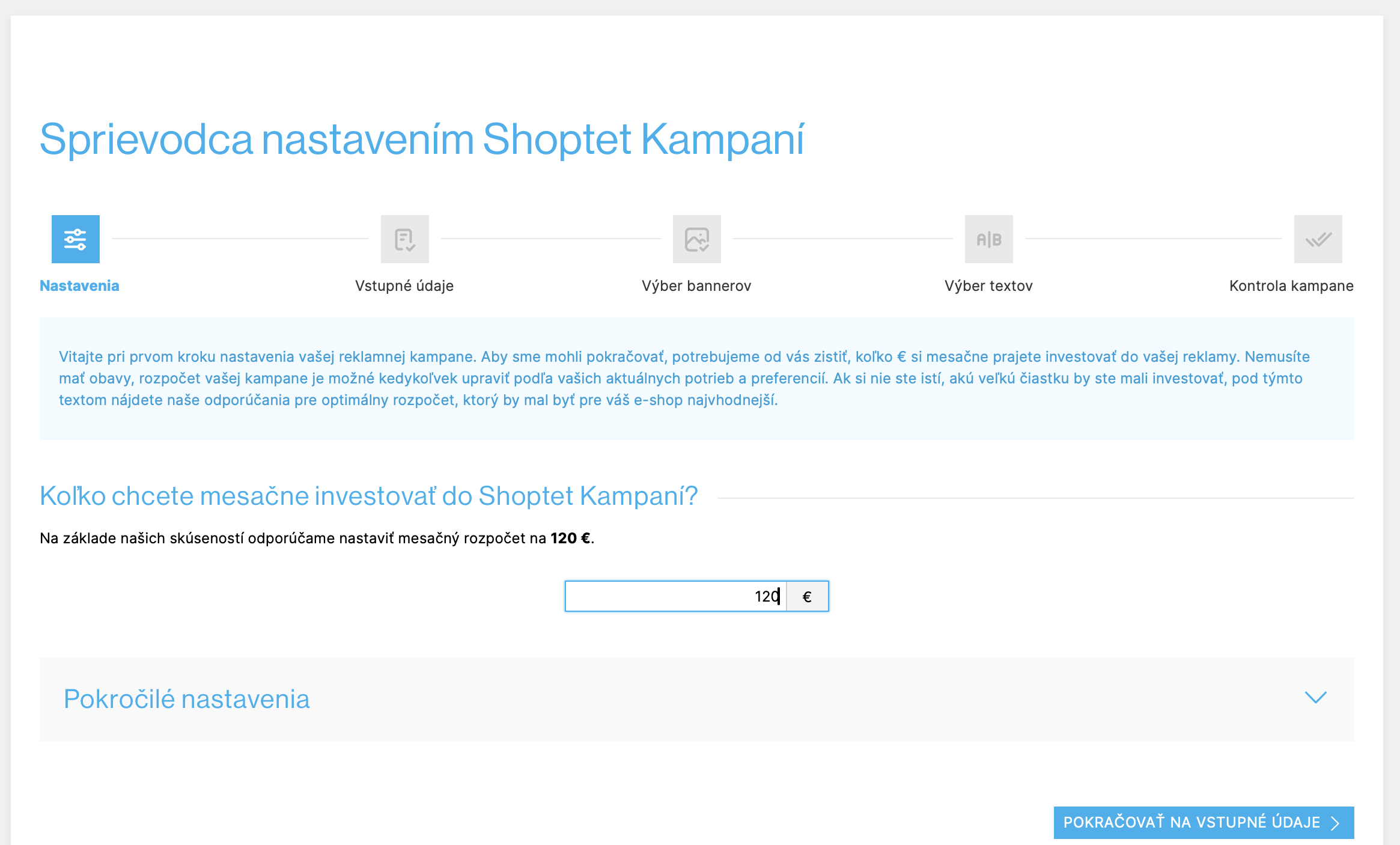1400x845 pixels.
Task: Click the heading Sprievodca nastavením Shoptet Kampaní
Action: pos(422,139)
